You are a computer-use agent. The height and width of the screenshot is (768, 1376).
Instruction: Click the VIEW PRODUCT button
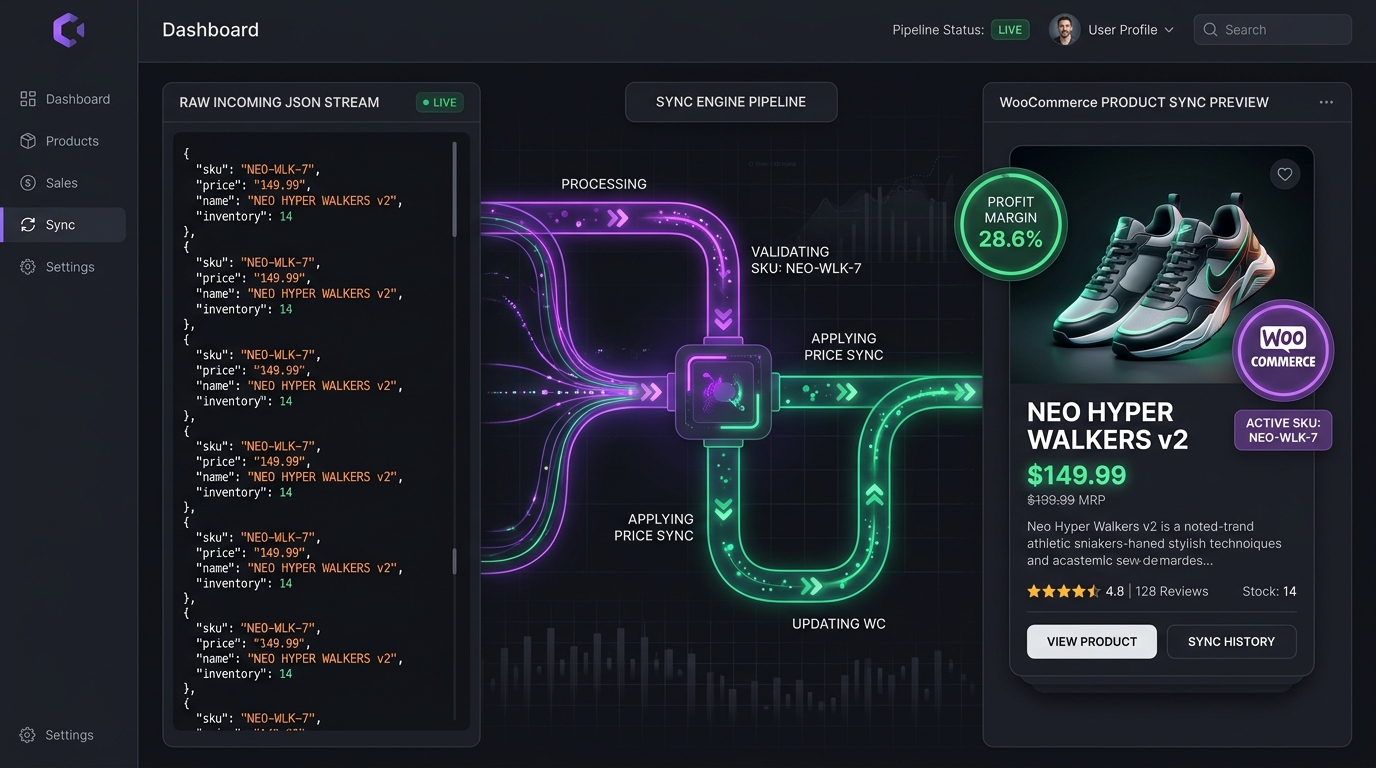[1092, 641]
